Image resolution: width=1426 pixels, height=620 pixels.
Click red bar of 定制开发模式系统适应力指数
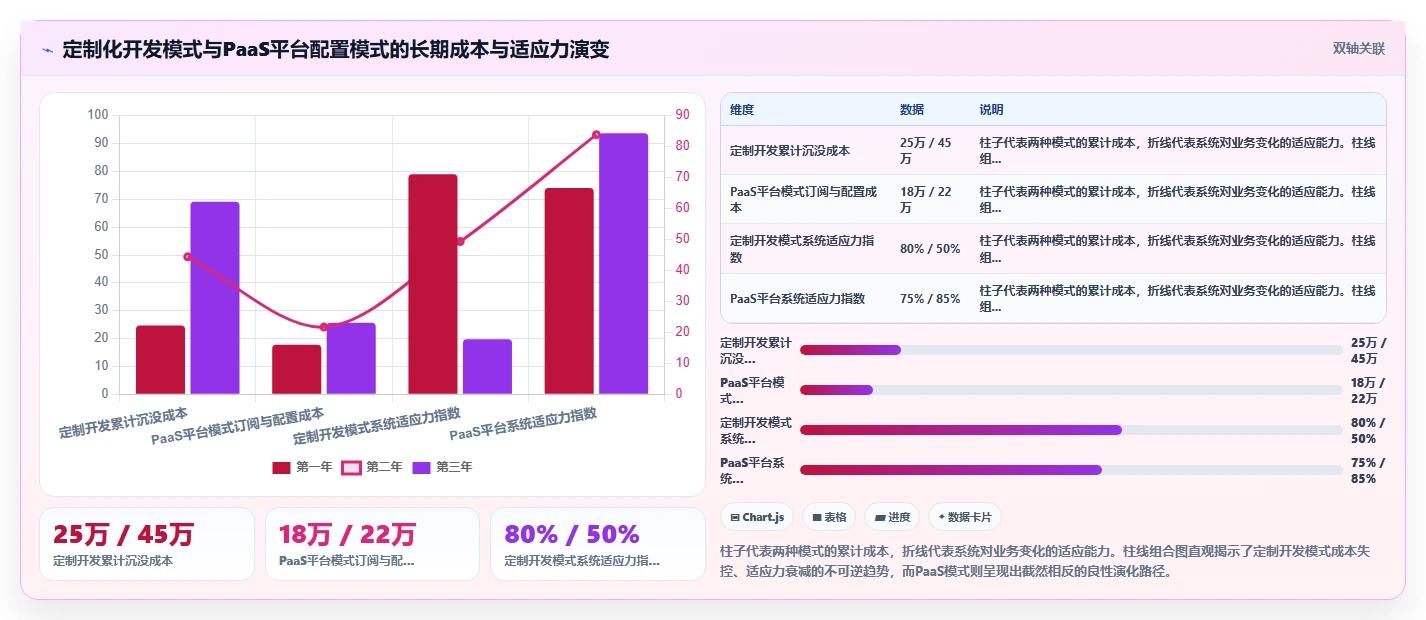click(x=433, y=284)
